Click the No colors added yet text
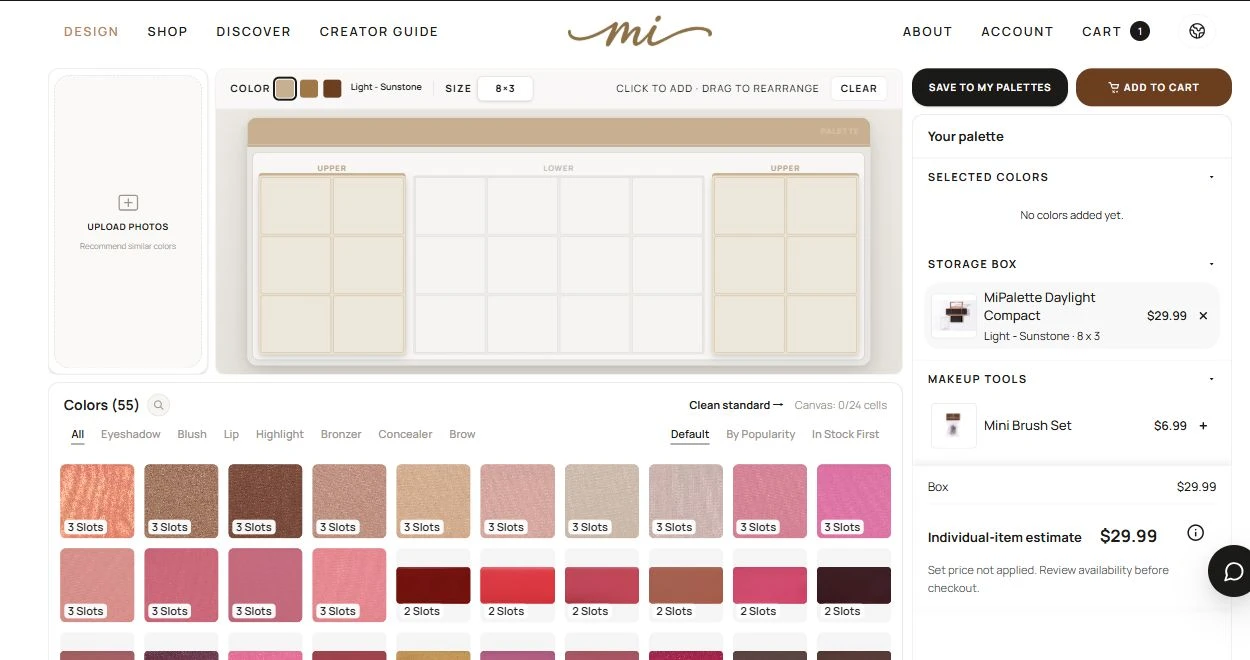 (1071, 215)
